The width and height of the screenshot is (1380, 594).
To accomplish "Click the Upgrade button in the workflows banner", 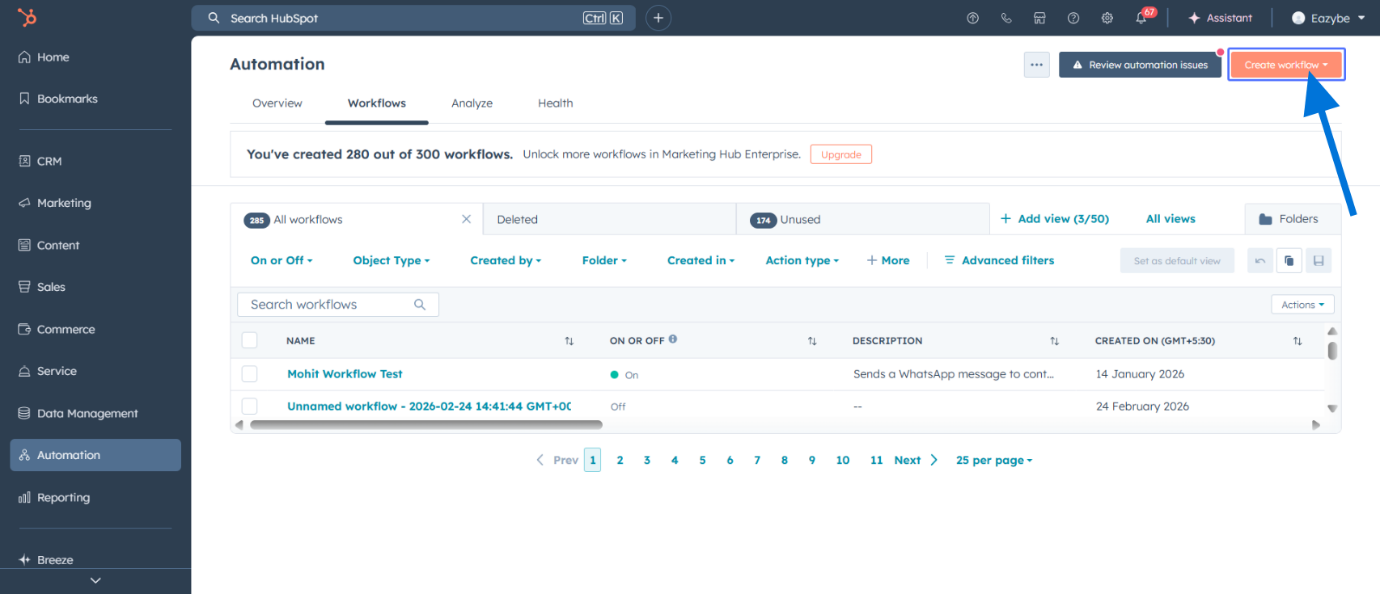I will point(840,154).
